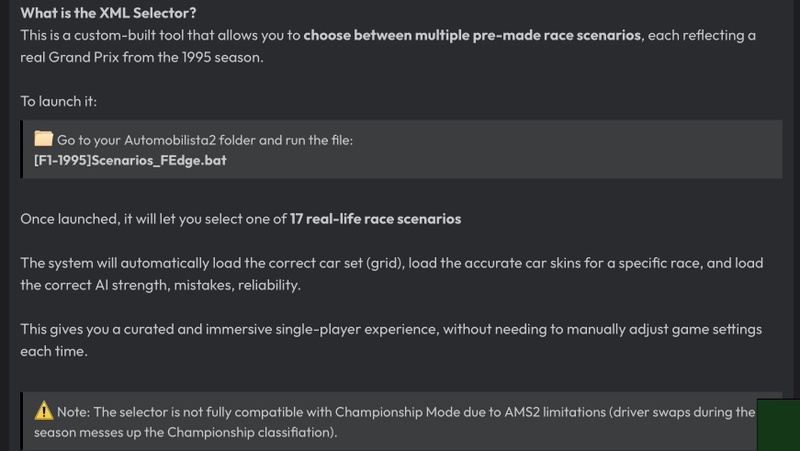
Task: Click bold text 'choose between multiple pre-made race scenarios'
Action: (472, 35)
